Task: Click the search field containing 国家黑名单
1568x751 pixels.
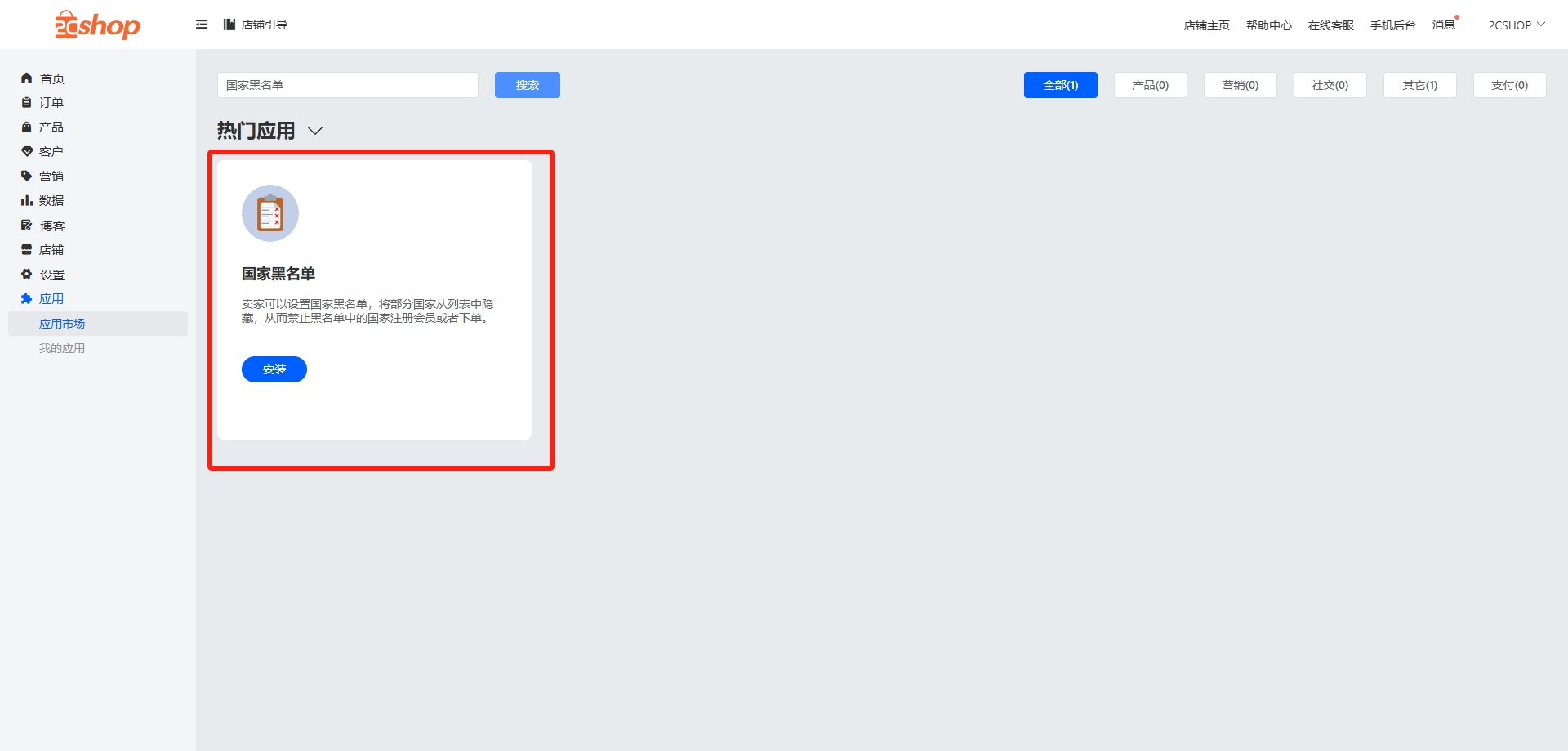Action: click(348, 85)
